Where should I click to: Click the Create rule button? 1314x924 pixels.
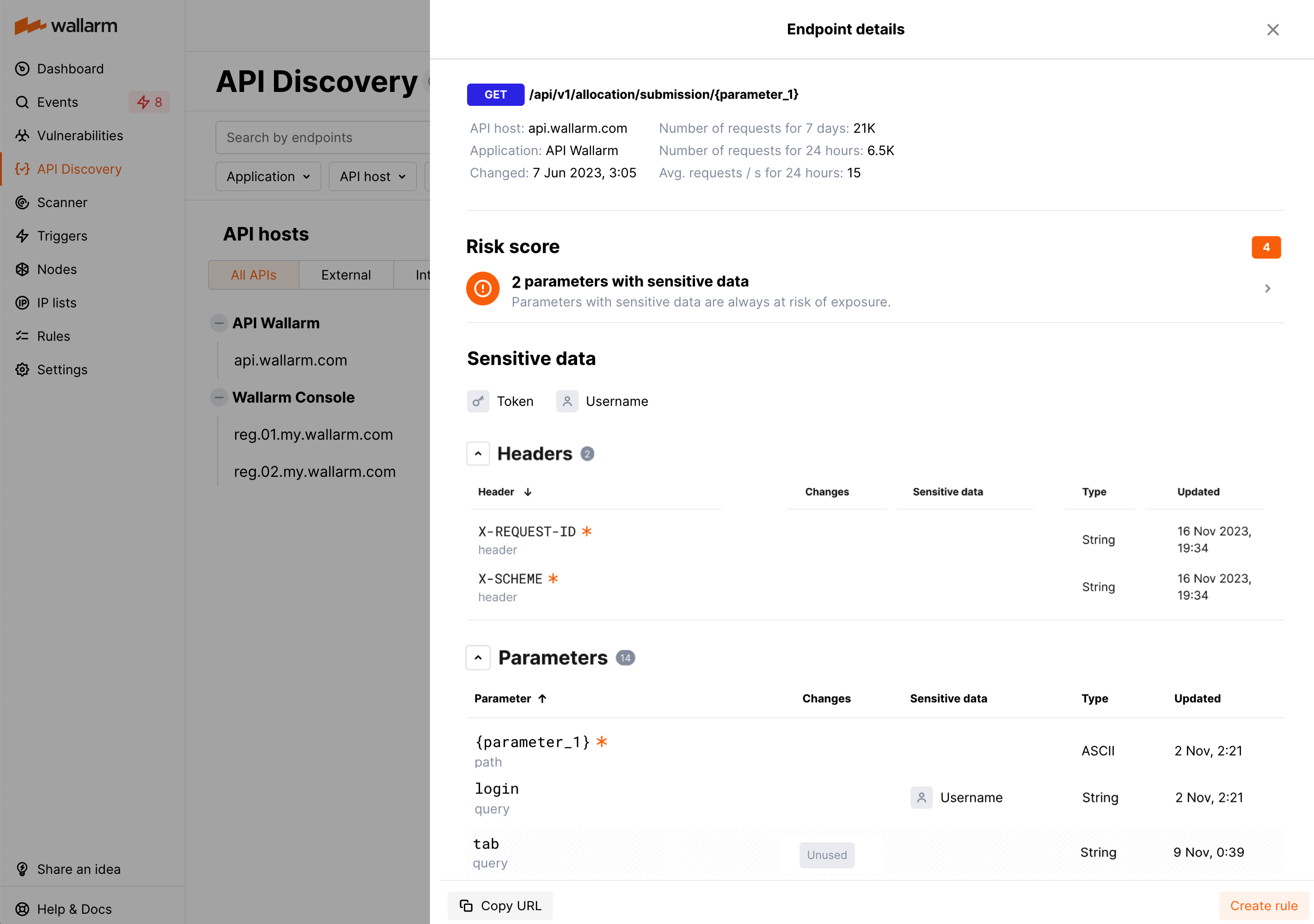coord(1264,906)
